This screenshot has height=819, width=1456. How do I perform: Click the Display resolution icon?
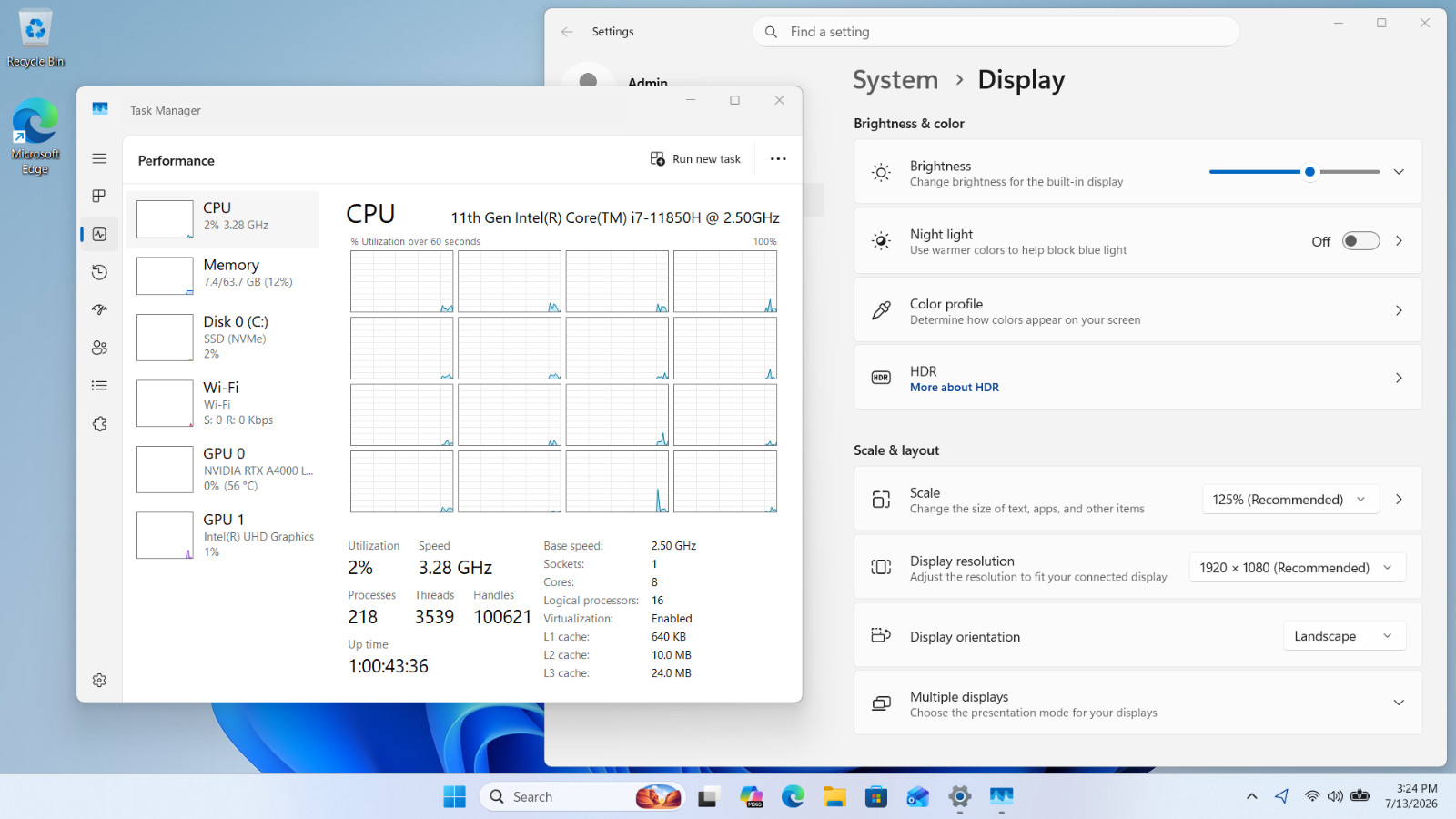881,568
